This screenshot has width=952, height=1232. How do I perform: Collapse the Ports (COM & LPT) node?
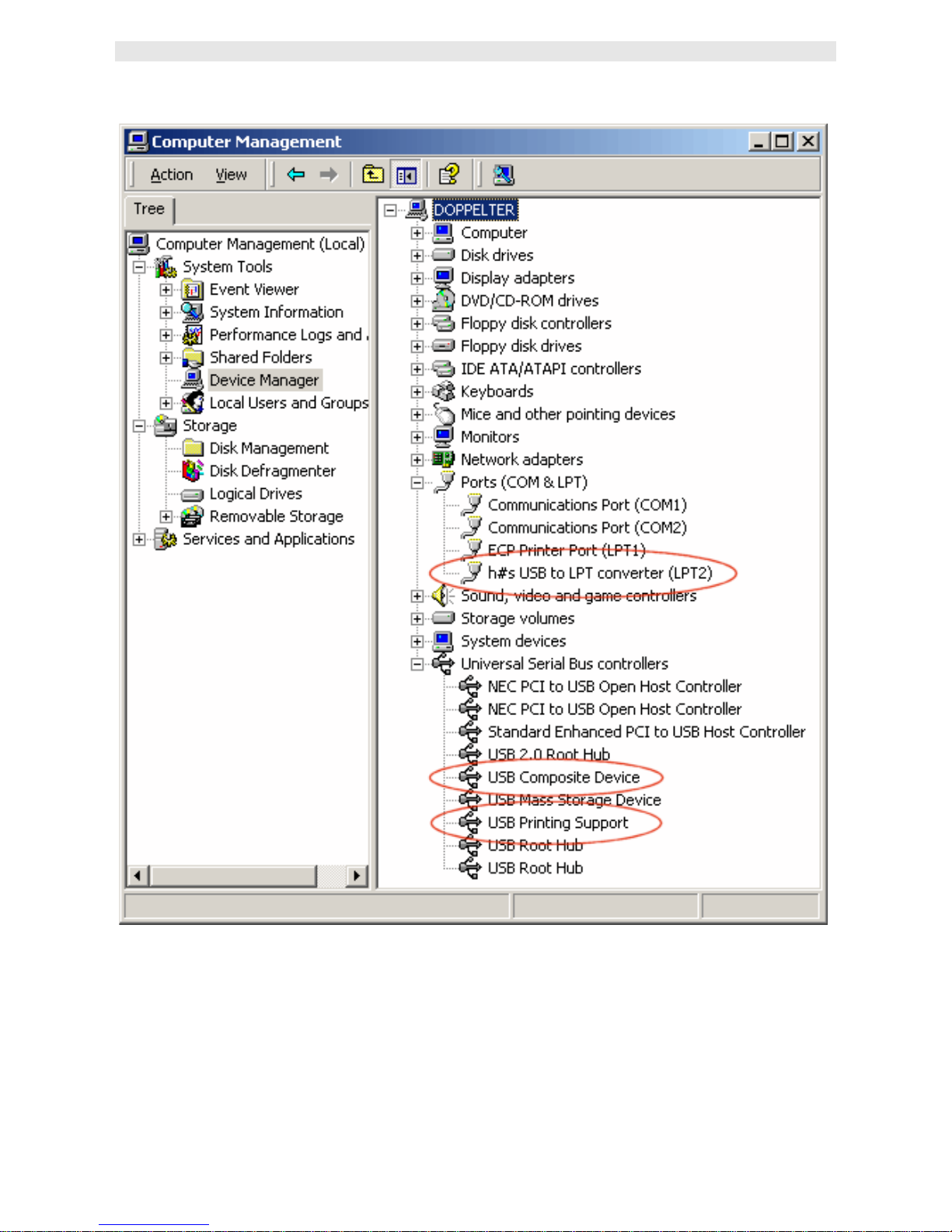pos(417,483)
